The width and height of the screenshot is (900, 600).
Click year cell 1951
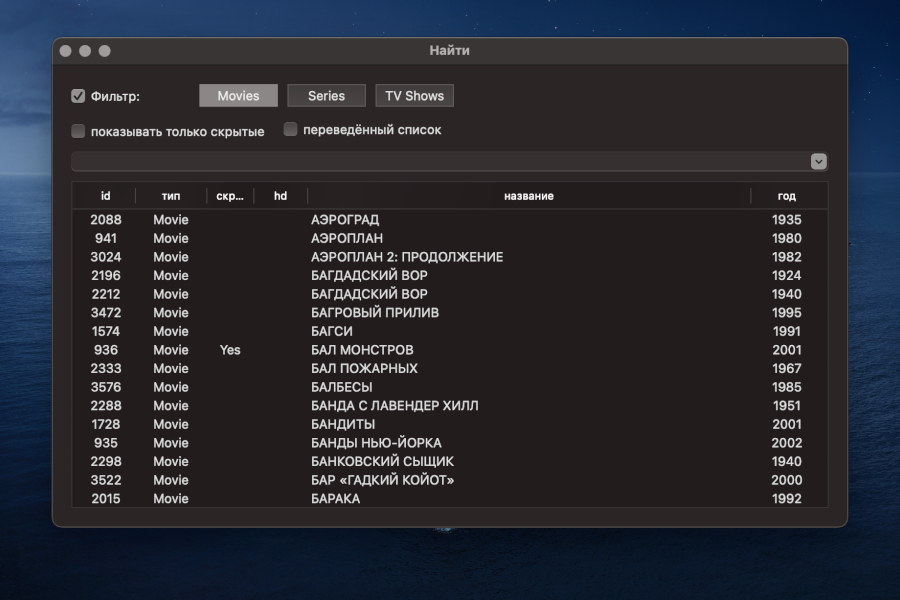click(x=786, y=405)
